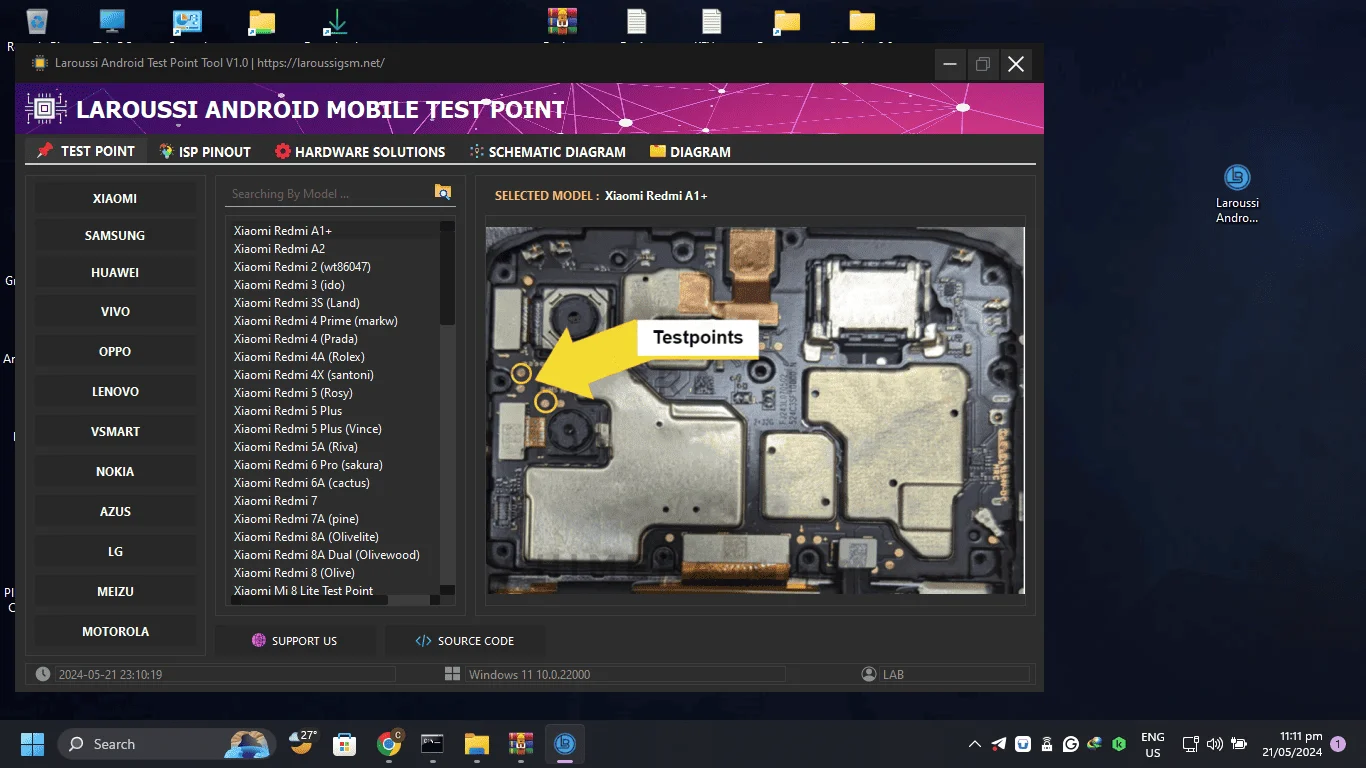1366x768 pixels.
Task: Open the terminal icon in the taskbar
Action: tap(432, 744)
